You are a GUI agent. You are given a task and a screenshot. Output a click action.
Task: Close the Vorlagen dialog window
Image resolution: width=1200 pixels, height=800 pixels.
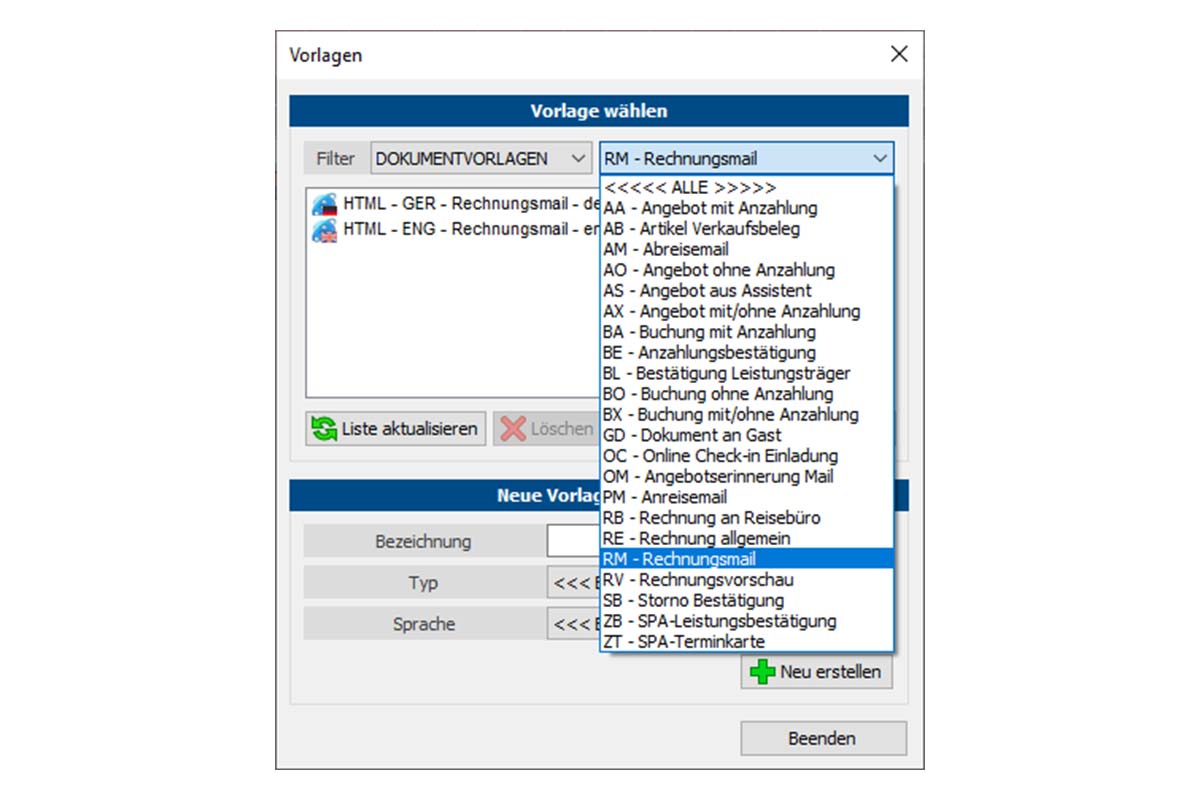click(899, 54)
